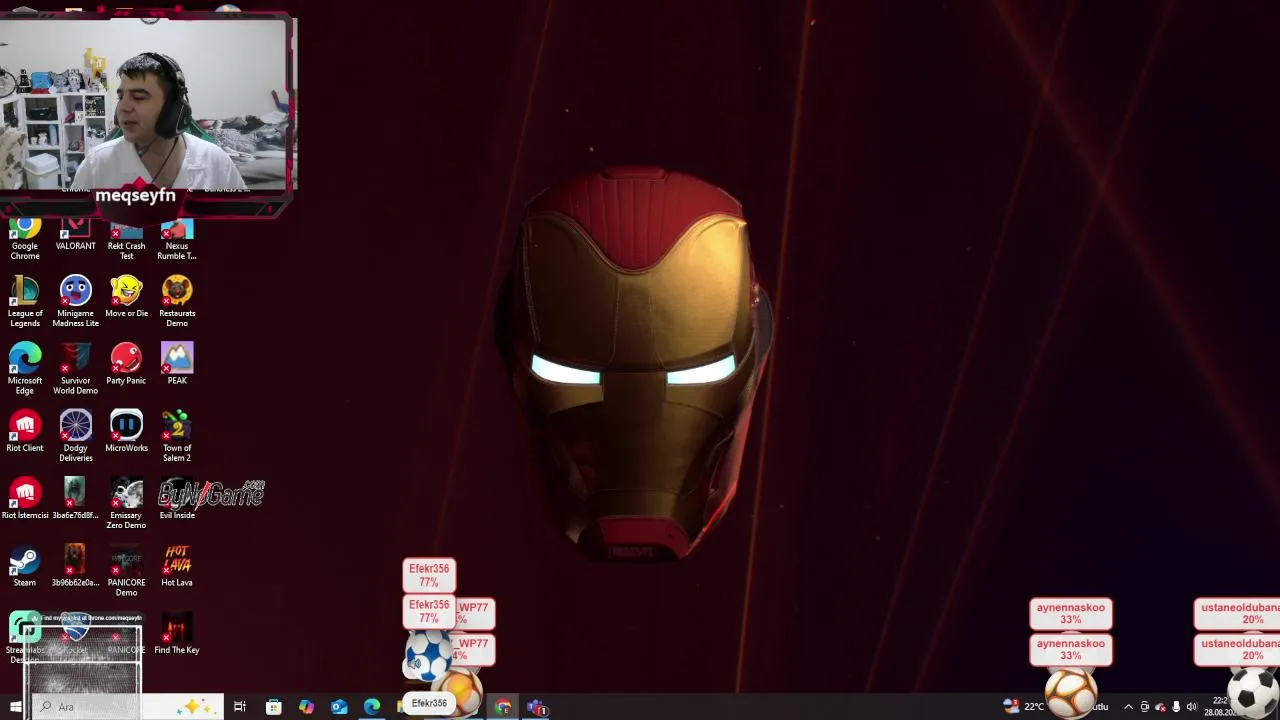Click the meqseyfn name label
This screenshot has width=1280, height=720.
tap(135, 195)
